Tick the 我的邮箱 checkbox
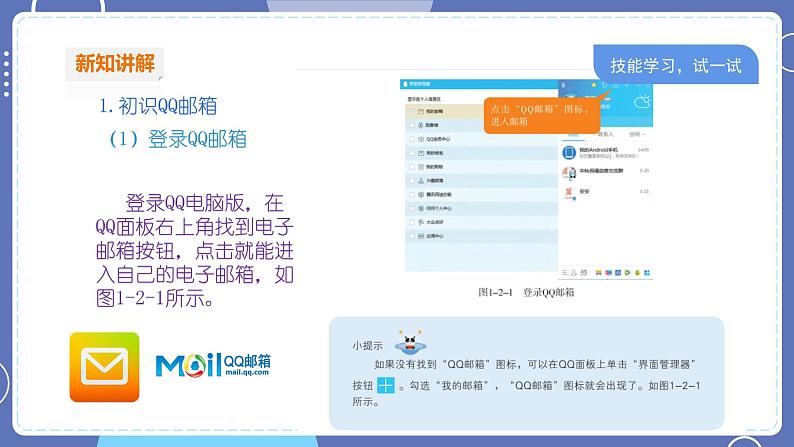Screen dimensions: 794x447 click(x=414, y=110)
